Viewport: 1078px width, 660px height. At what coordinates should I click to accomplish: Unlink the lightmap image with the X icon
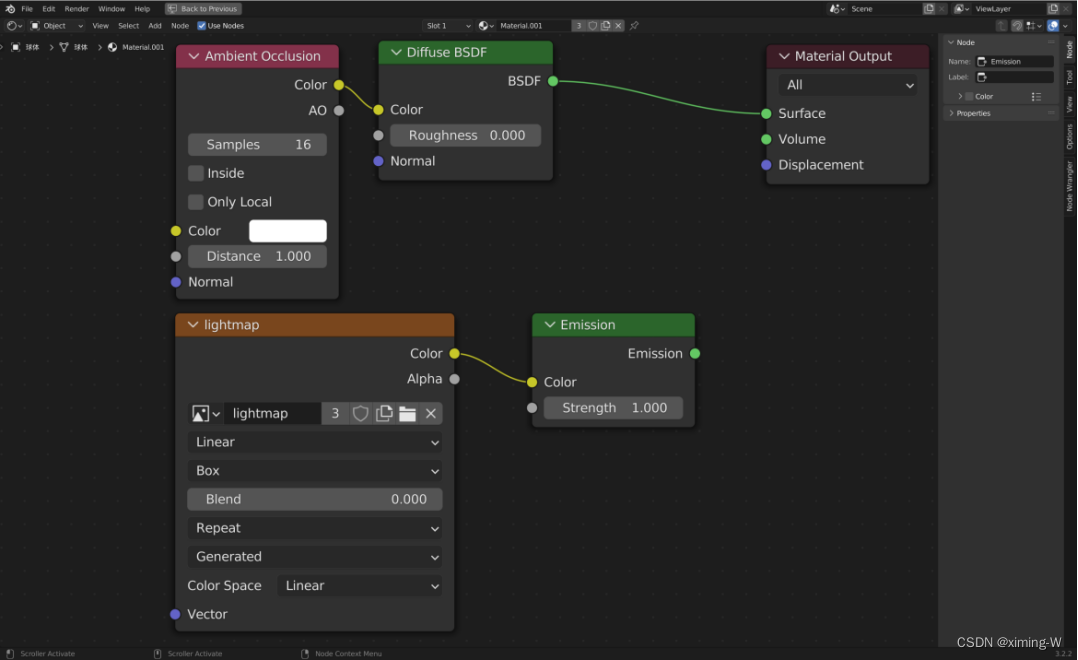430,413
